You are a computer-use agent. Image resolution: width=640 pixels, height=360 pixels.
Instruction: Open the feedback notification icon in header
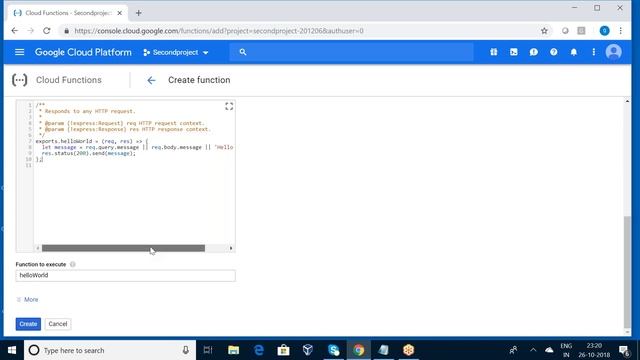534,52
